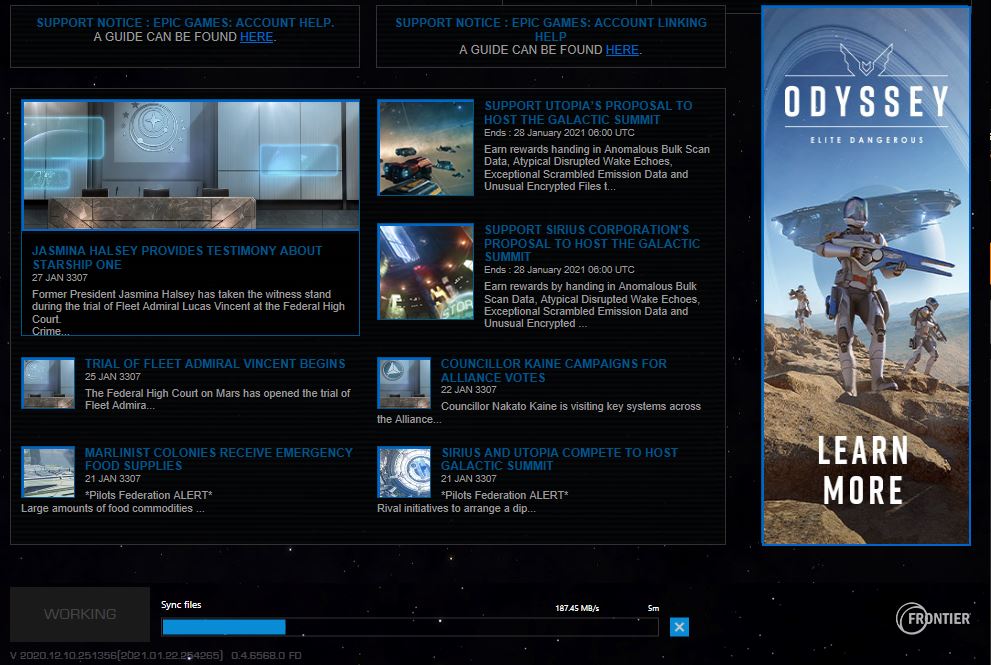Open Trial of Fleet Admiral Vincent Begins
Viewport: 991px width, 665px height.
pyautogui.click(x=215, y=363)
